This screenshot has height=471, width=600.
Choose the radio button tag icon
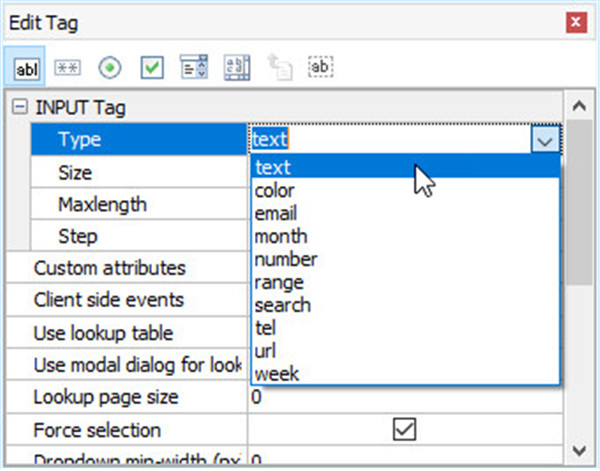[110, 67]
